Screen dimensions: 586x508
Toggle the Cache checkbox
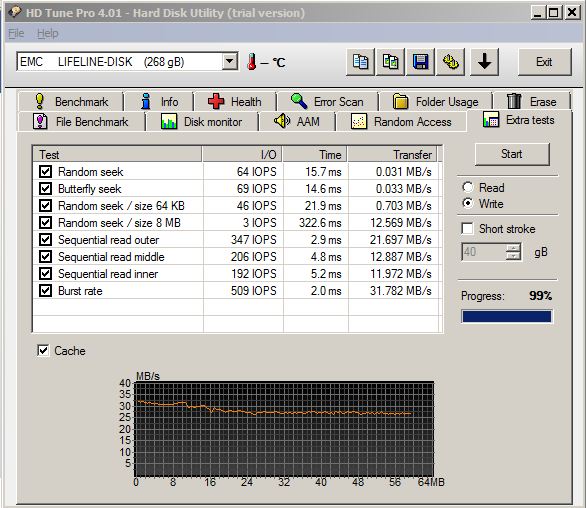tap(43, 351)
